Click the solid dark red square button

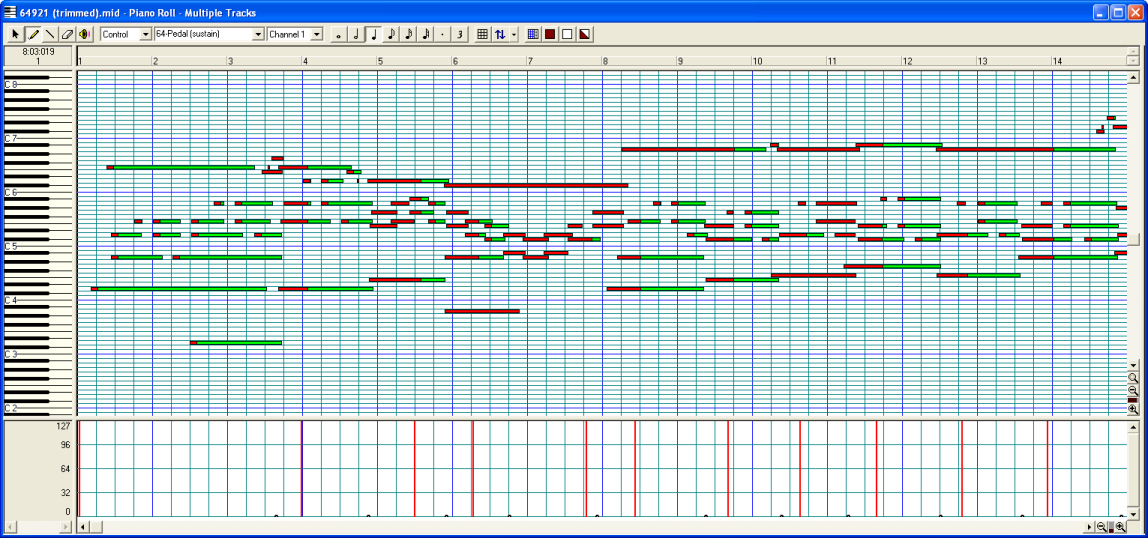click(550, 34)
